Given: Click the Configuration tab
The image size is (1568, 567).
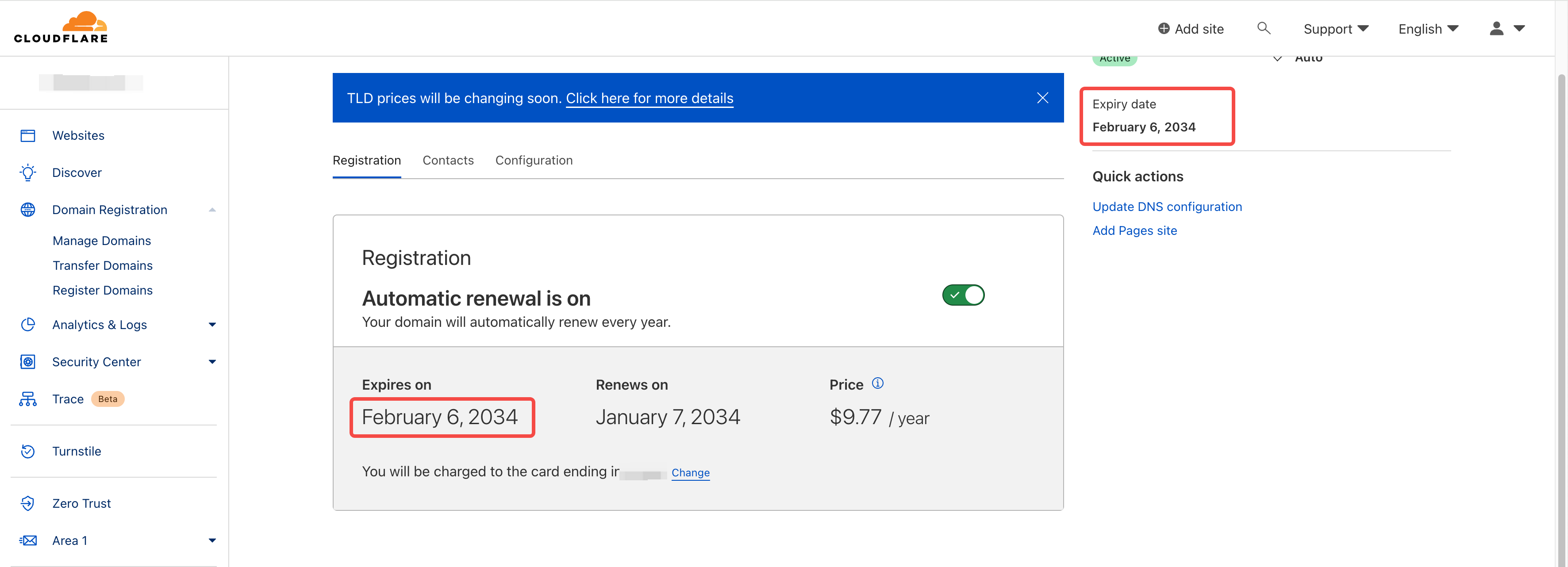Looking at the screenshot, I should pos(534,159).
